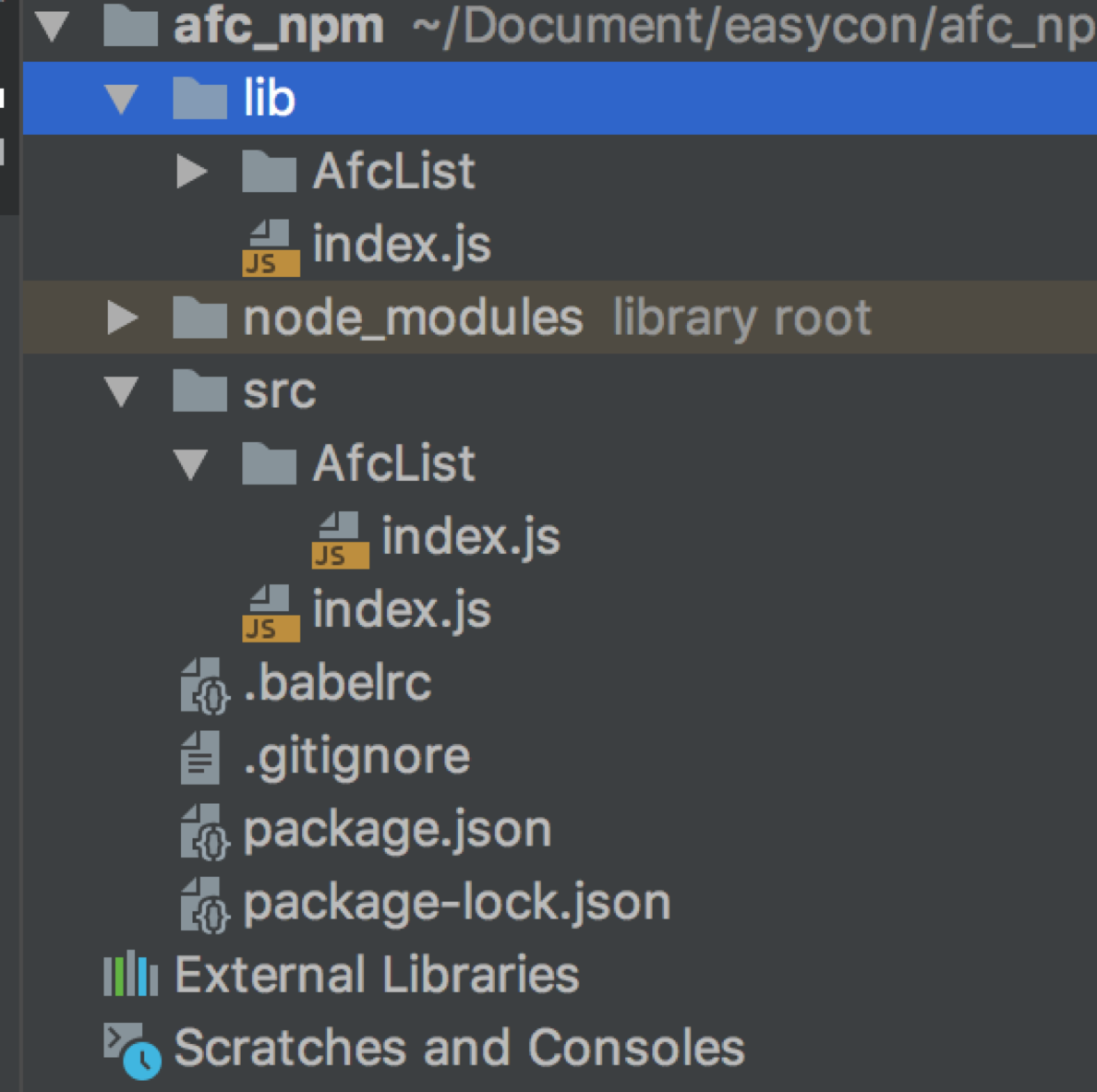Click the Scratches and Consoles icon
Image resolution: width=1097 pixels, height=1092 pixels.
pos(131,1050)
